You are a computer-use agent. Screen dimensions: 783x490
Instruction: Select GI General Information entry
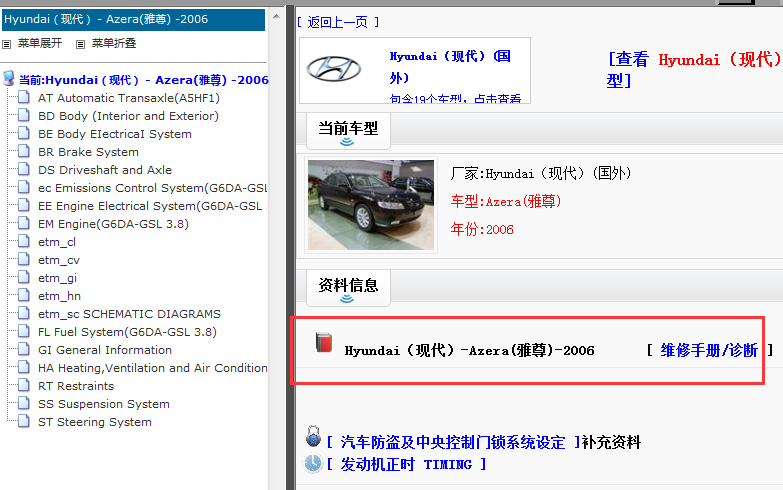[105, 350]
